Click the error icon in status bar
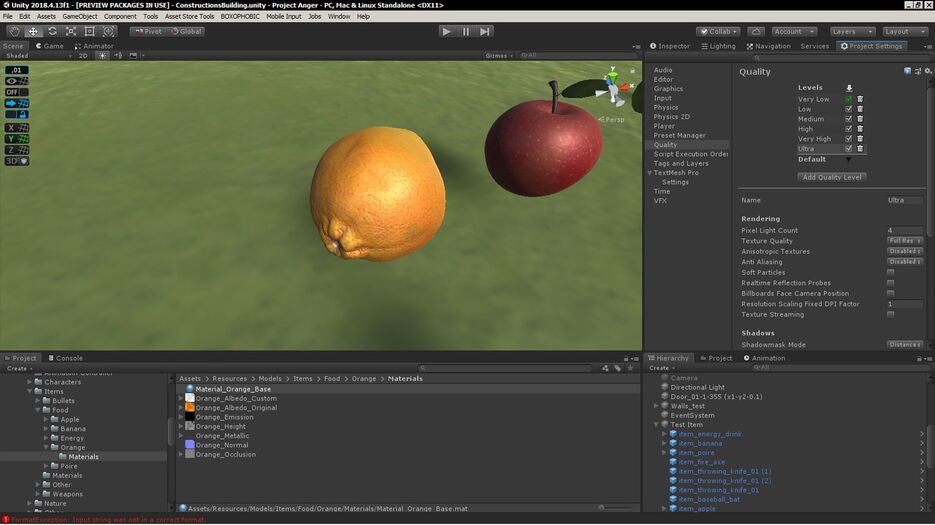 point(6,520)
